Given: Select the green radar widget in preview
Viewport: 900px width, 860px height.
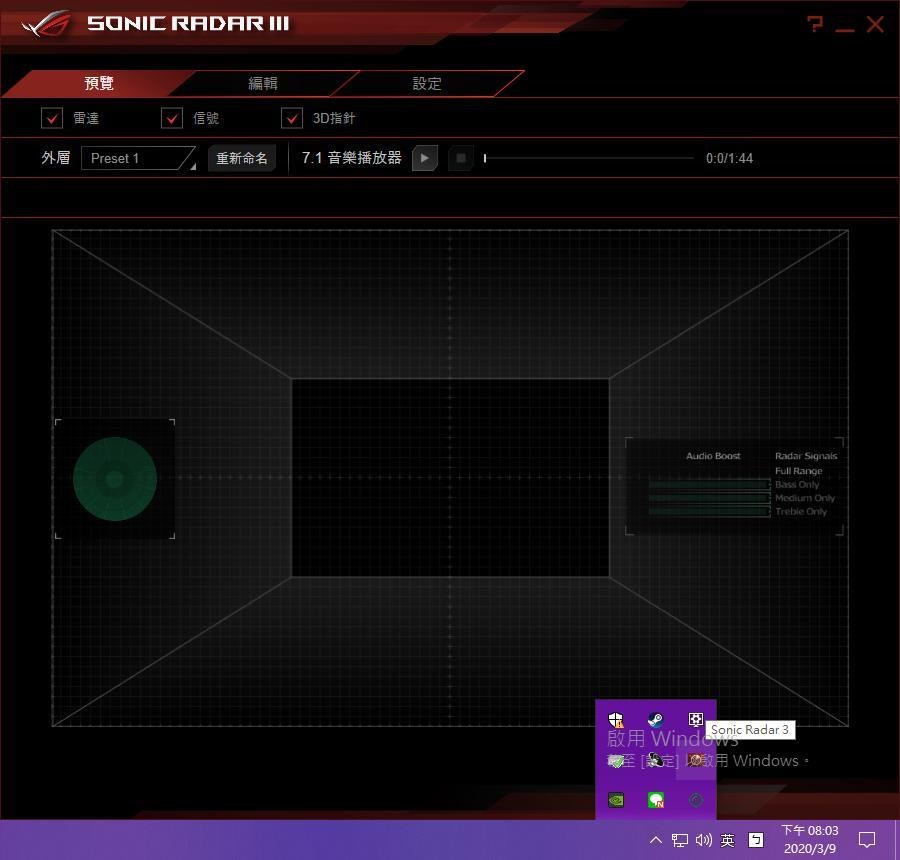Looking at the screenshot, I should [x=115, y=479].
